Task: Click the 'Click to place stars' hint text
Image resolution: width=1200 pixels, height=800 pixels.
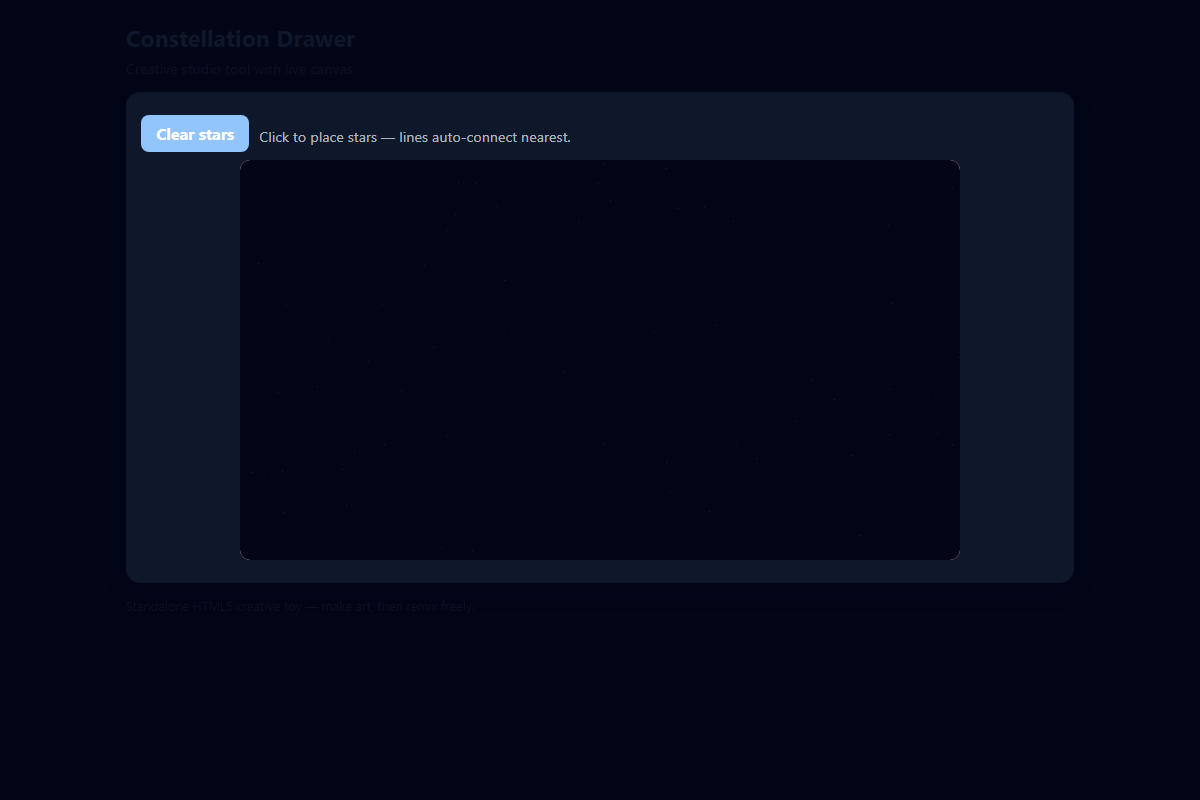Action: [x=318, y=137]
